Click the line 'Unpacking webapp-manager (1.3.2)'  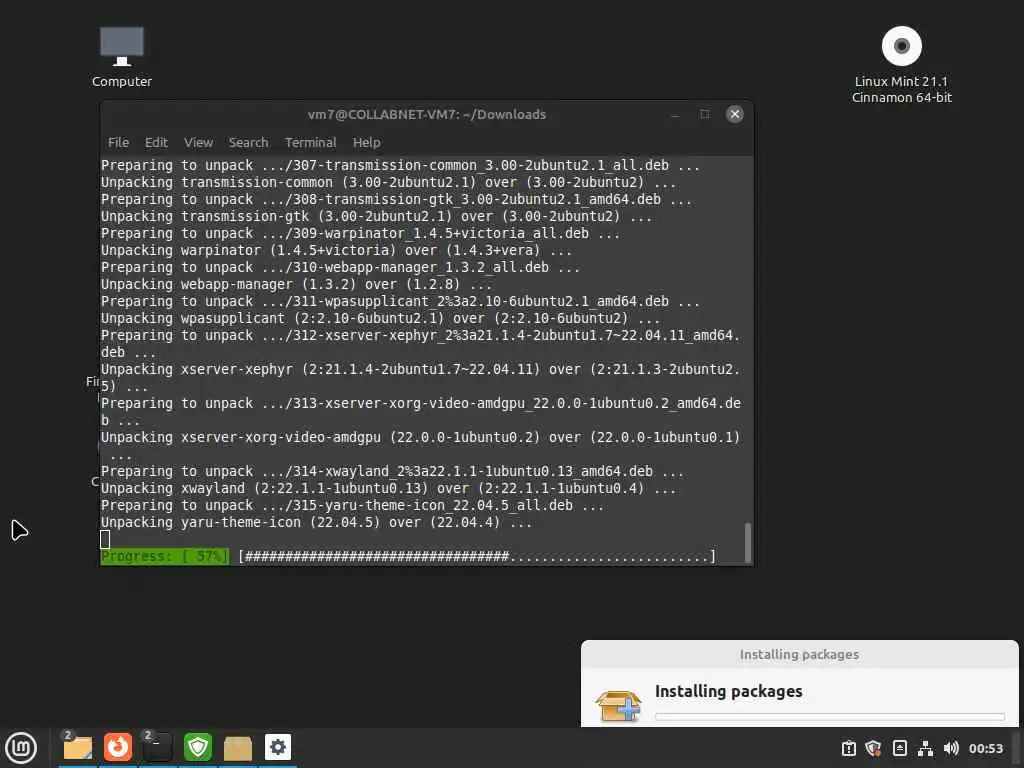[x=296, y=285]
